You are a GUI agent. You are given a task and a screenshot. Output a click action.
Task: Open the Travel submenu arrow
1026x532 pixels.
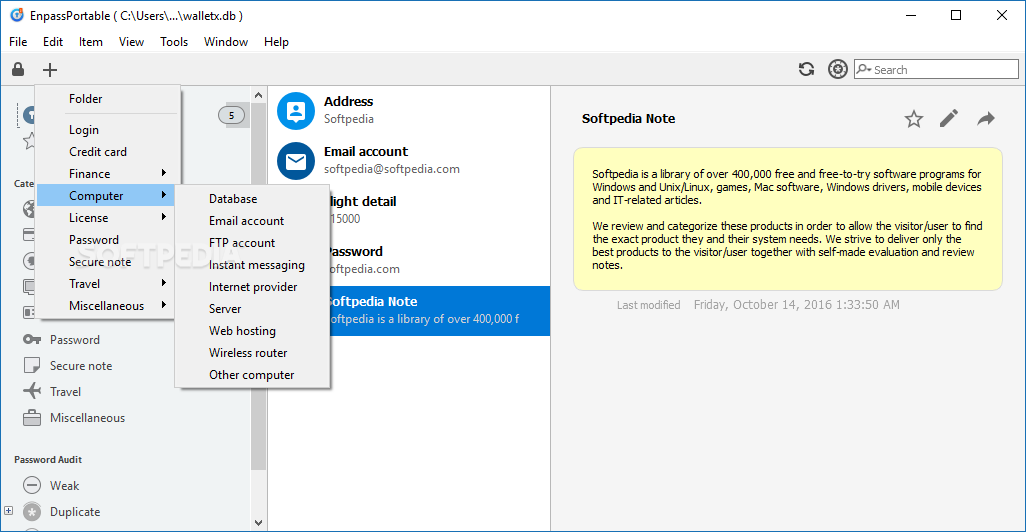click(164, 283)
